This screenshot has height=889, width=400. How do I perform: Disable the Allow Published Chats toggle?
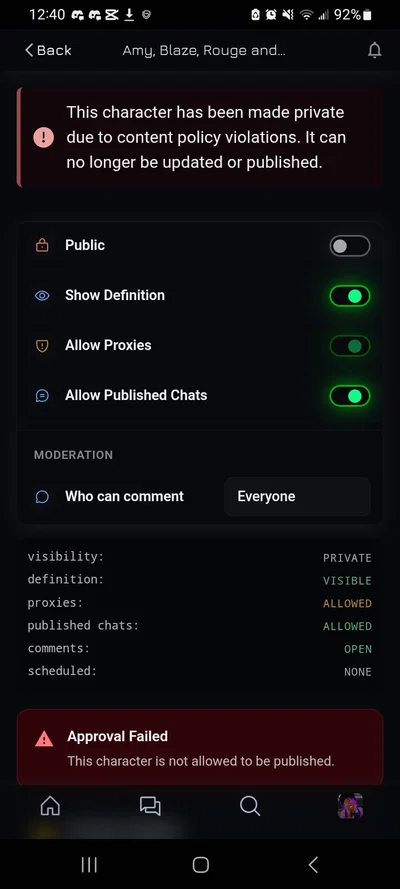350,396
